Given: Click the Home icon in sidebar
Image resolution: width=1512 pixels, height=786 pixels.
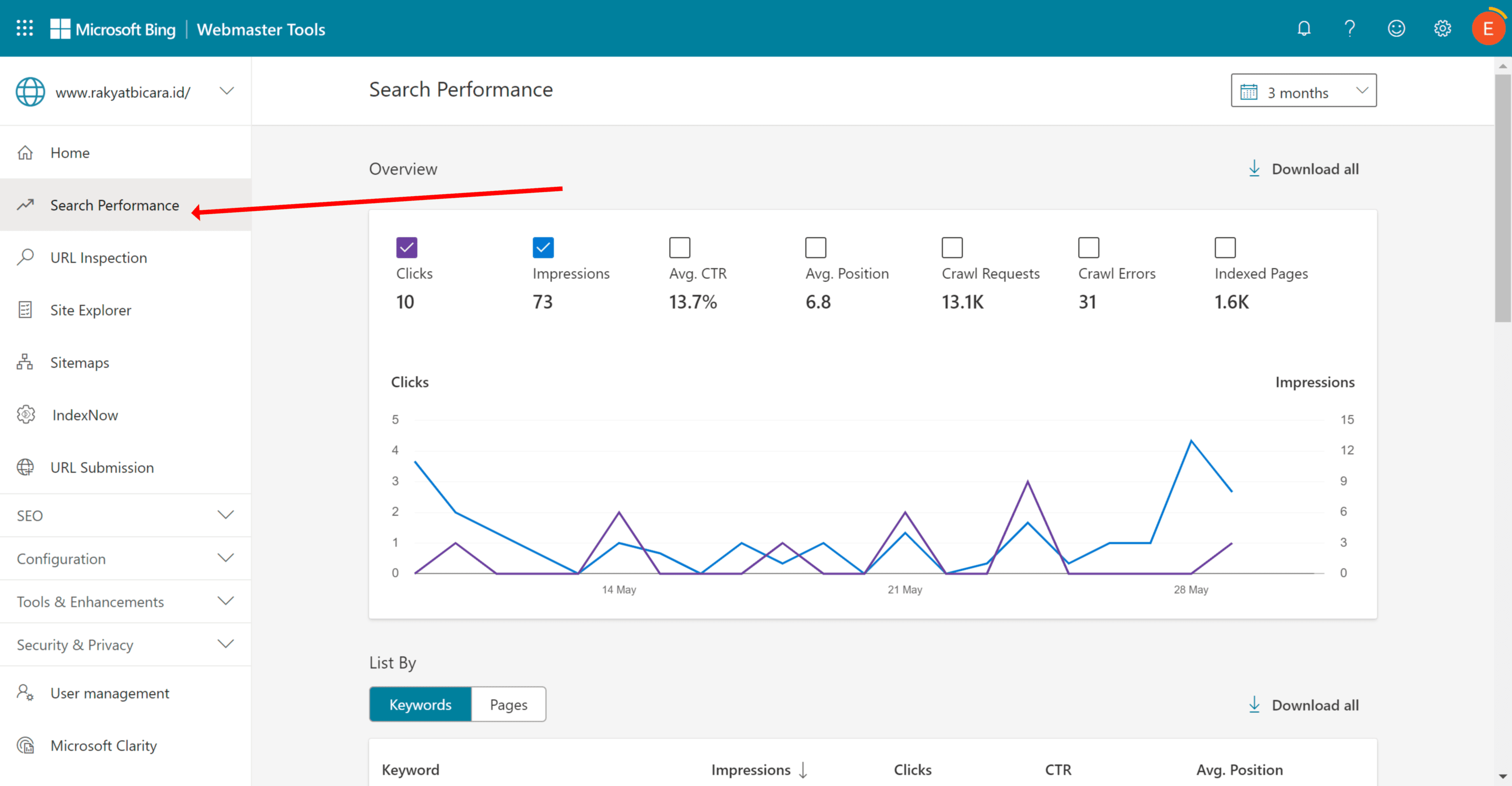Looking at the screenshot, I should pyautogui.click(x=26, y=152).
